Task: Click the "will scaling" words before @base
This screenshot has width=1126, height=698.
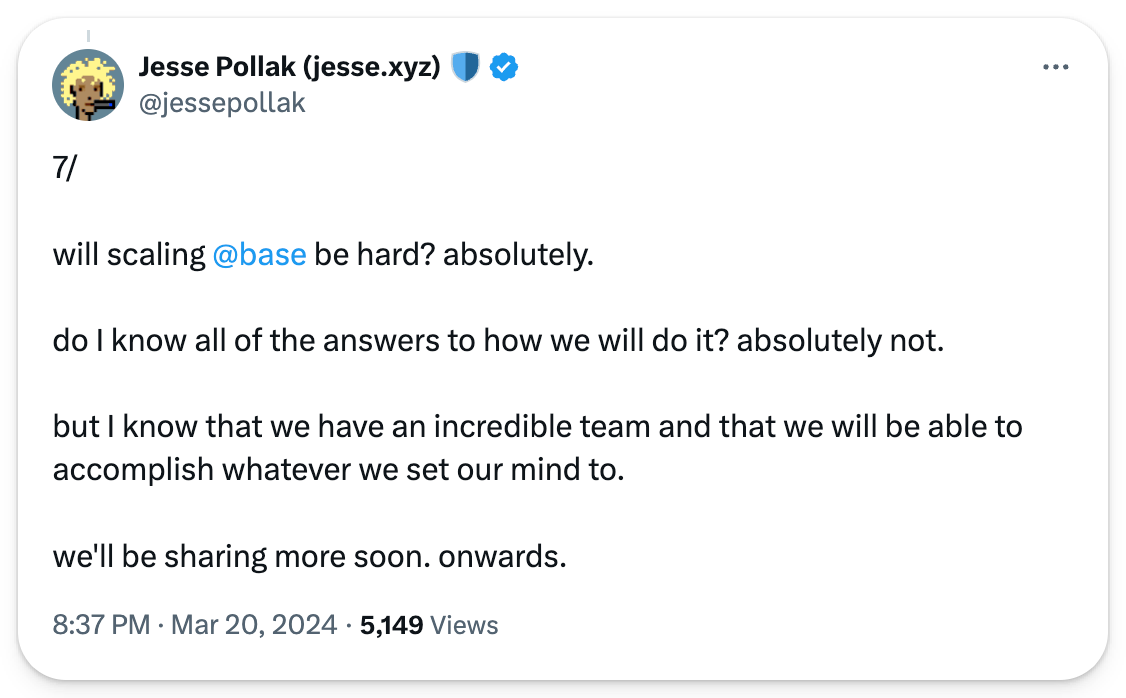Action: click(x=128, y=255)
